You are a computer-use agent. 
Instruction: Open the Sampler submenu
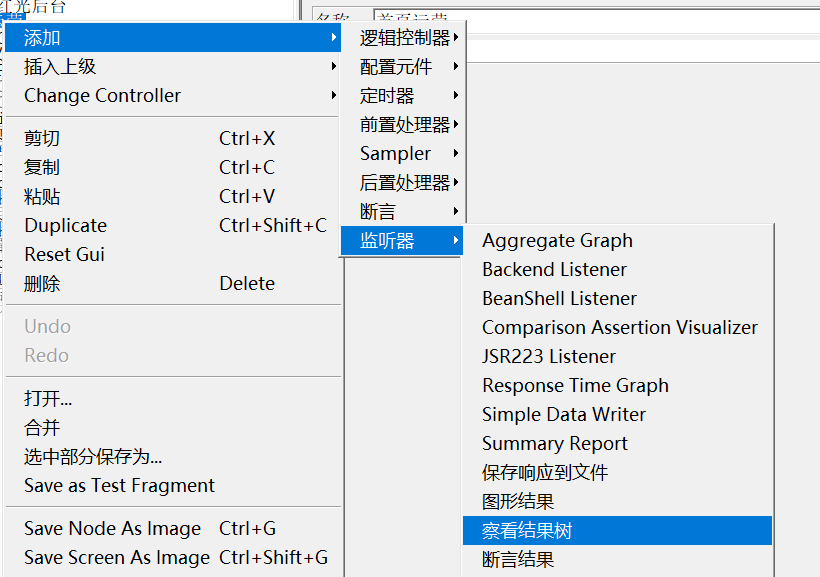coord(396,154)
